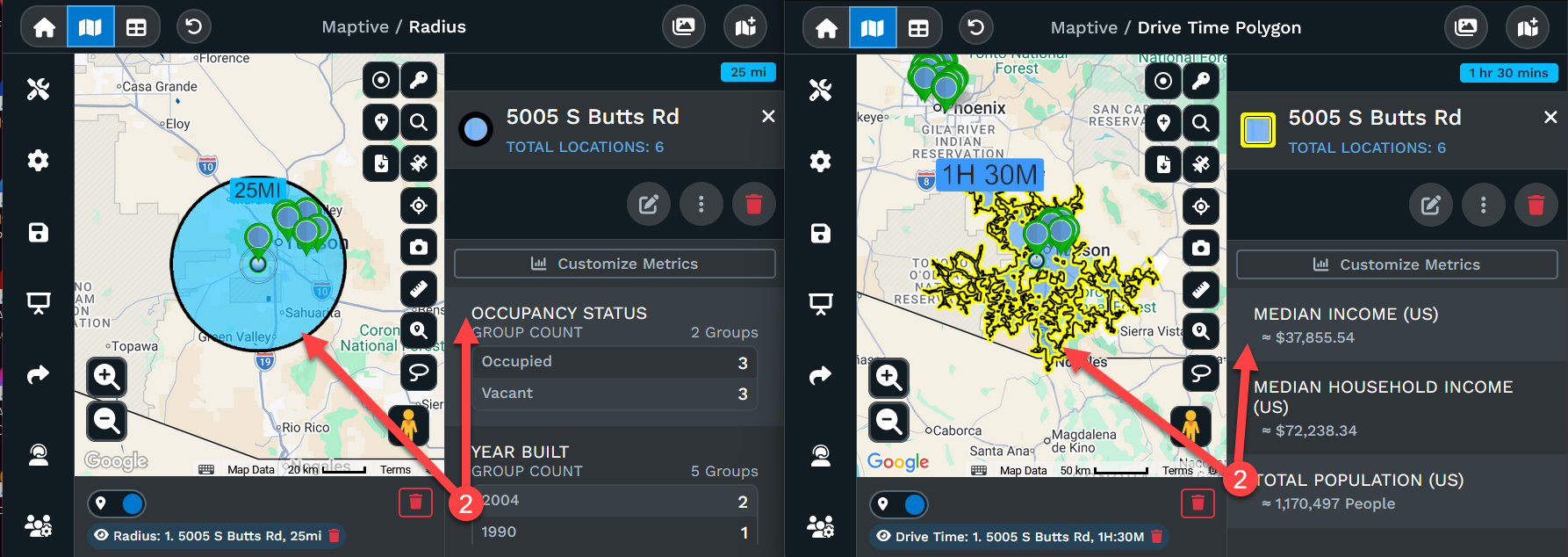Screen dimensions: 1568x557
Task: Take map snapshot with camera on Drive Time map
Action: [x=1201, y=248]
